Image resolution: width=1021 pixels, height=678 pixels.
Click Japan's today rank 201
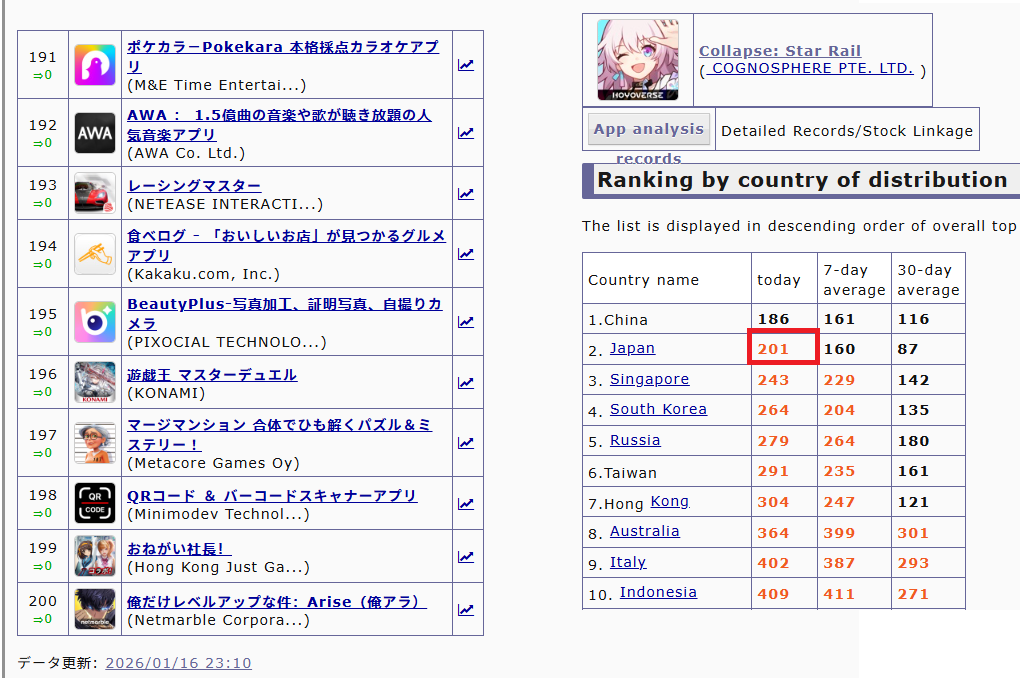[x=774, y=349]
